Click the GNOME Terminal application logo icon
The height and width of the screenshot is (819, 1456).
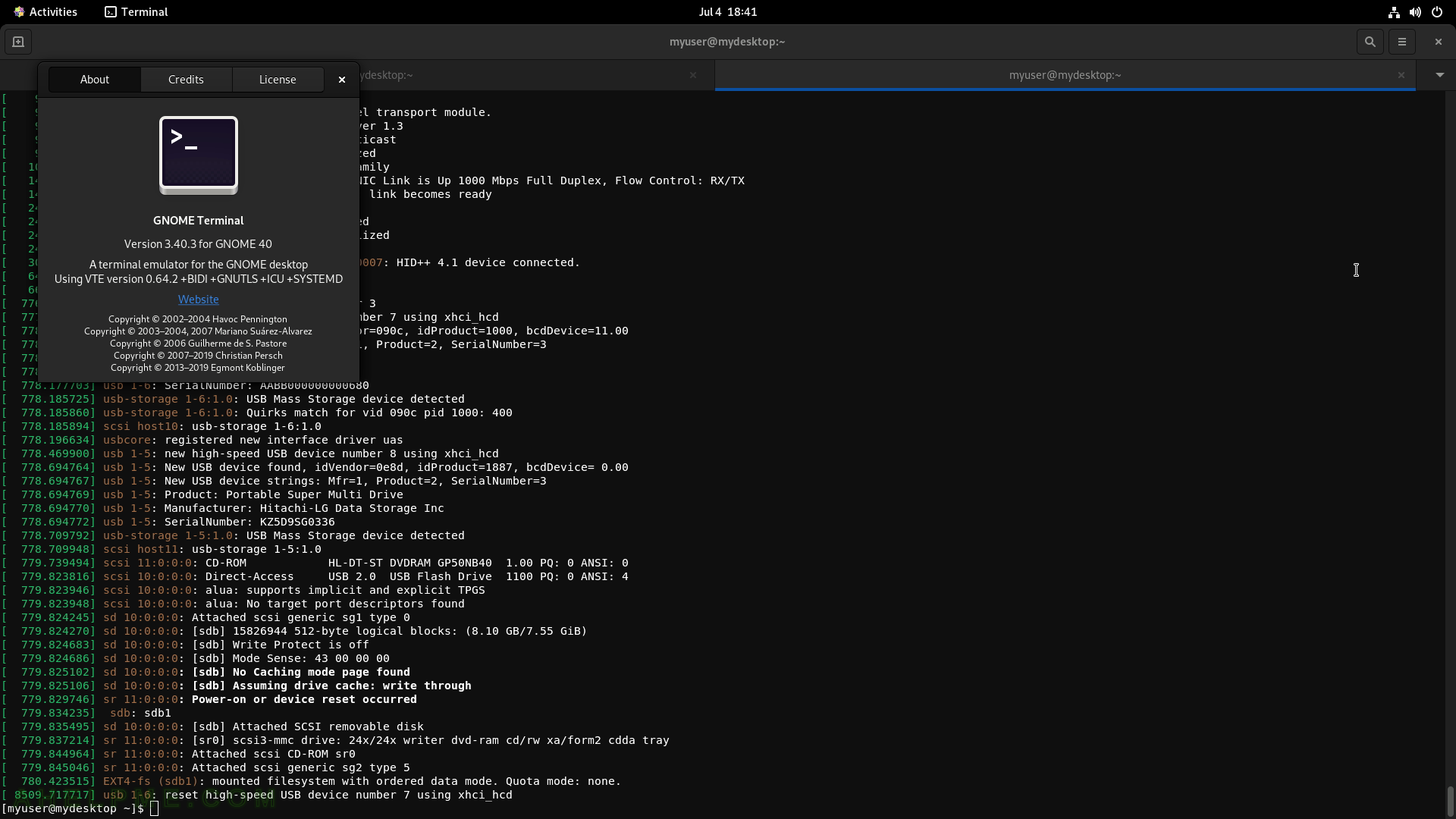point(199,155)
